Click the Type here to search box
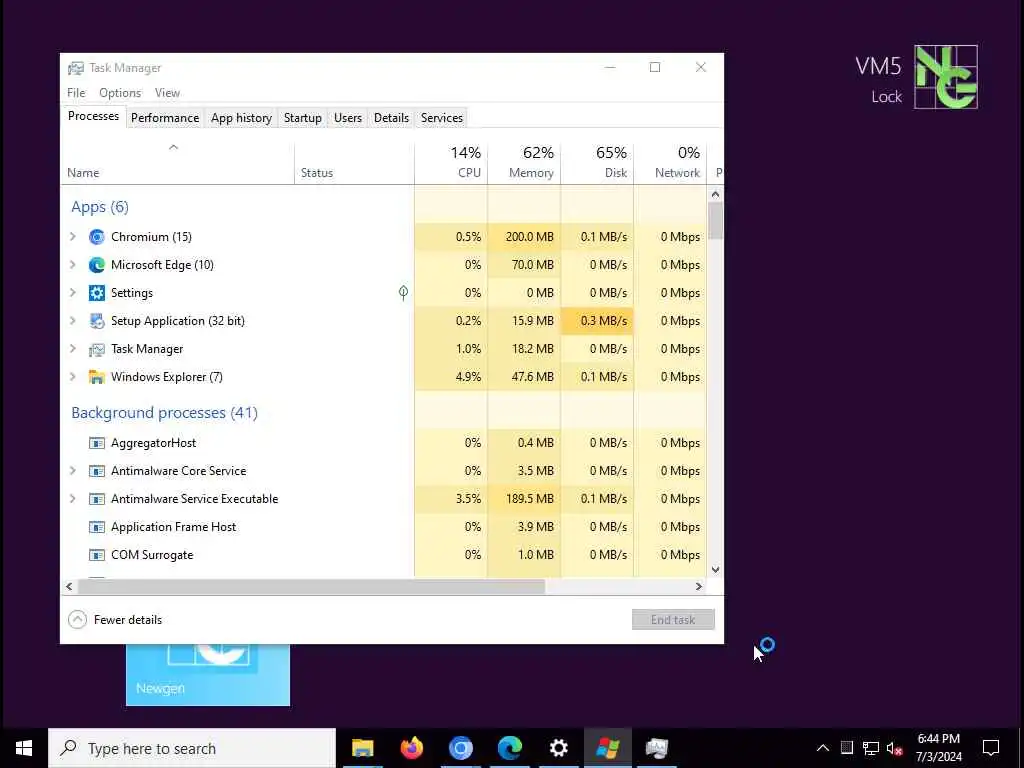Screen dimensions: 1024x768 [192, 748]
